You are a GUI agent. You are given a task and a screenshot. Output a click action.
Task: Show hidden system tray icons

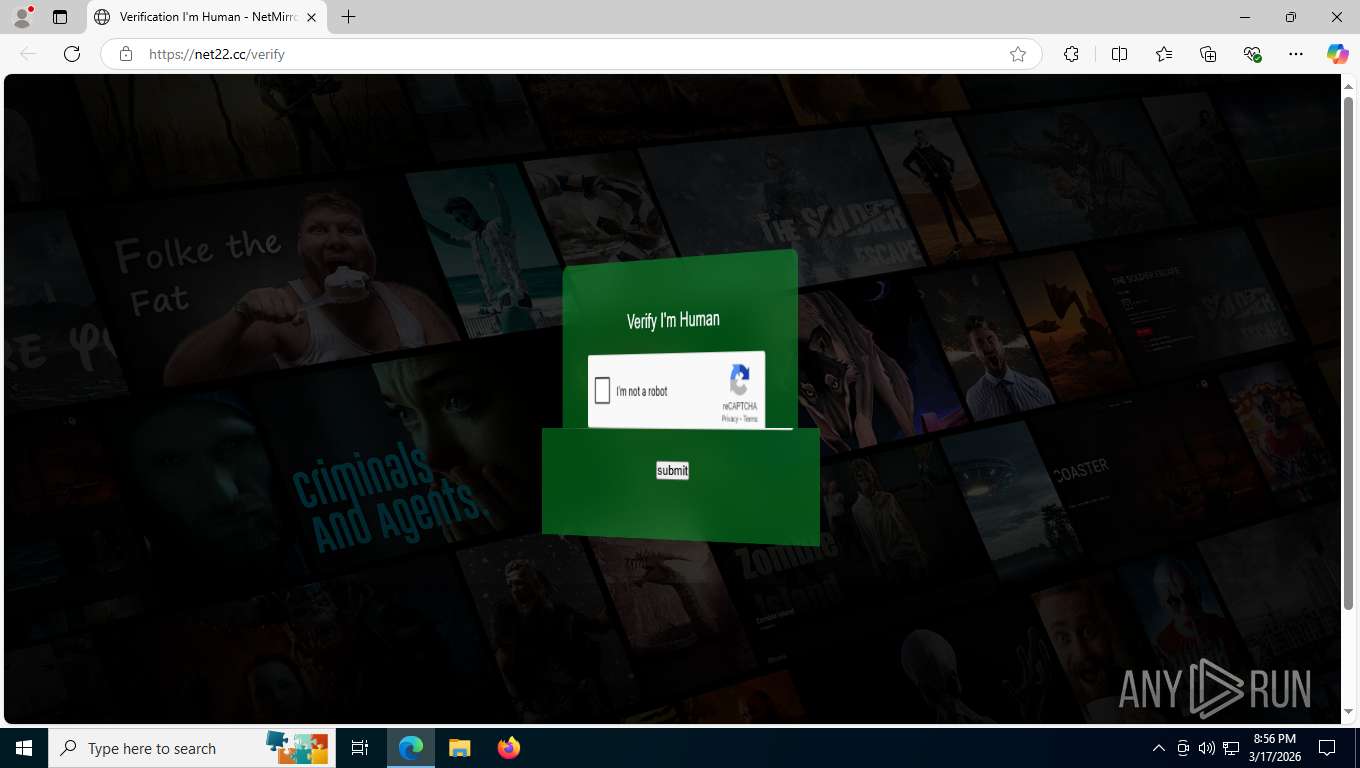pos(1159,748)
